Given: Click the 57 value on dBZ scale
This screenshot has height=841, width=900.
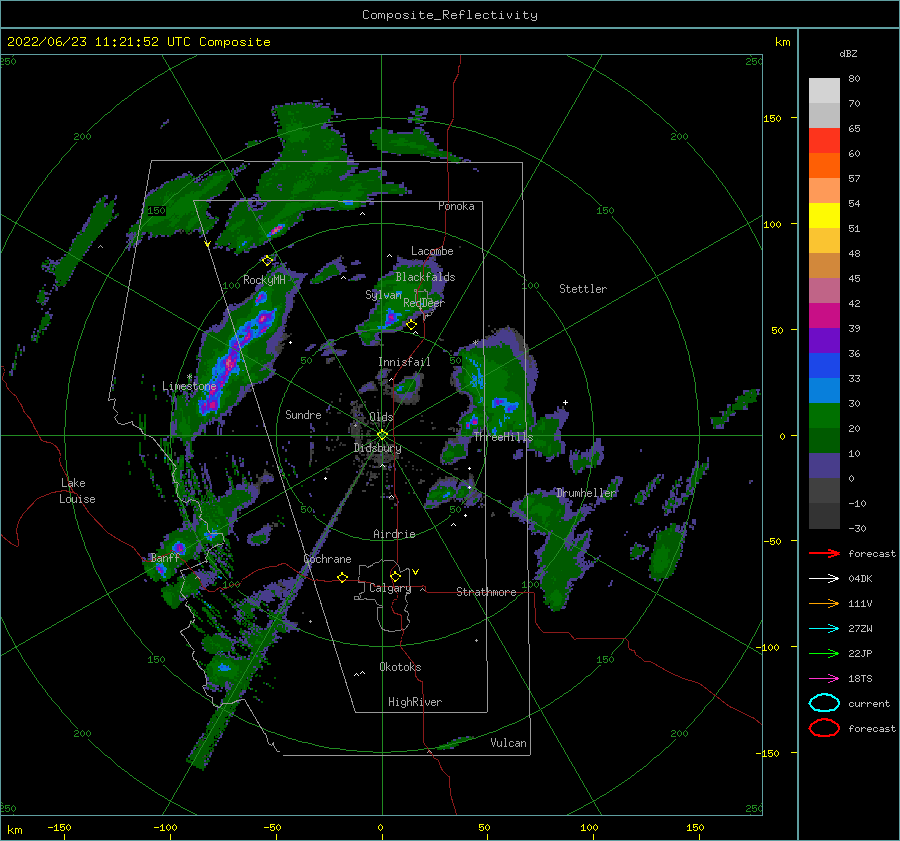Looking at the screenshot, I should pos(854,178).
